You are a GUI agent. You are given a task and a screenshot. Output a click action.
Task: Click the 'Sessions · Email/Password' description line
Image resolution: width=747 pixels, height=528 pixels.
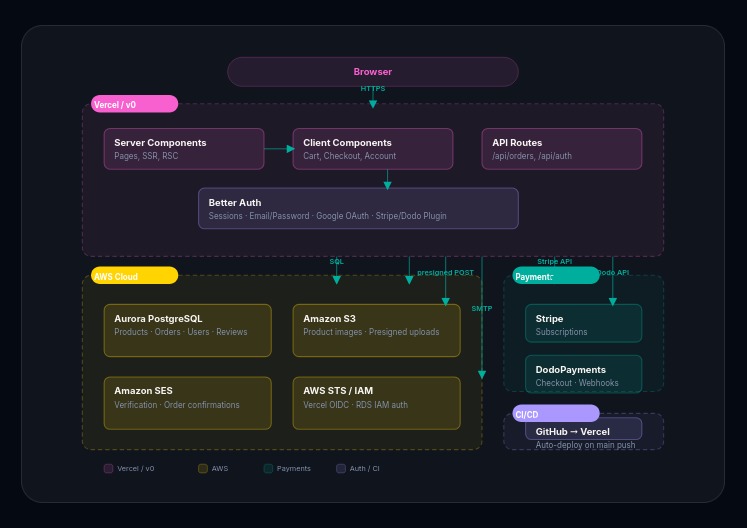pos(327,216)
